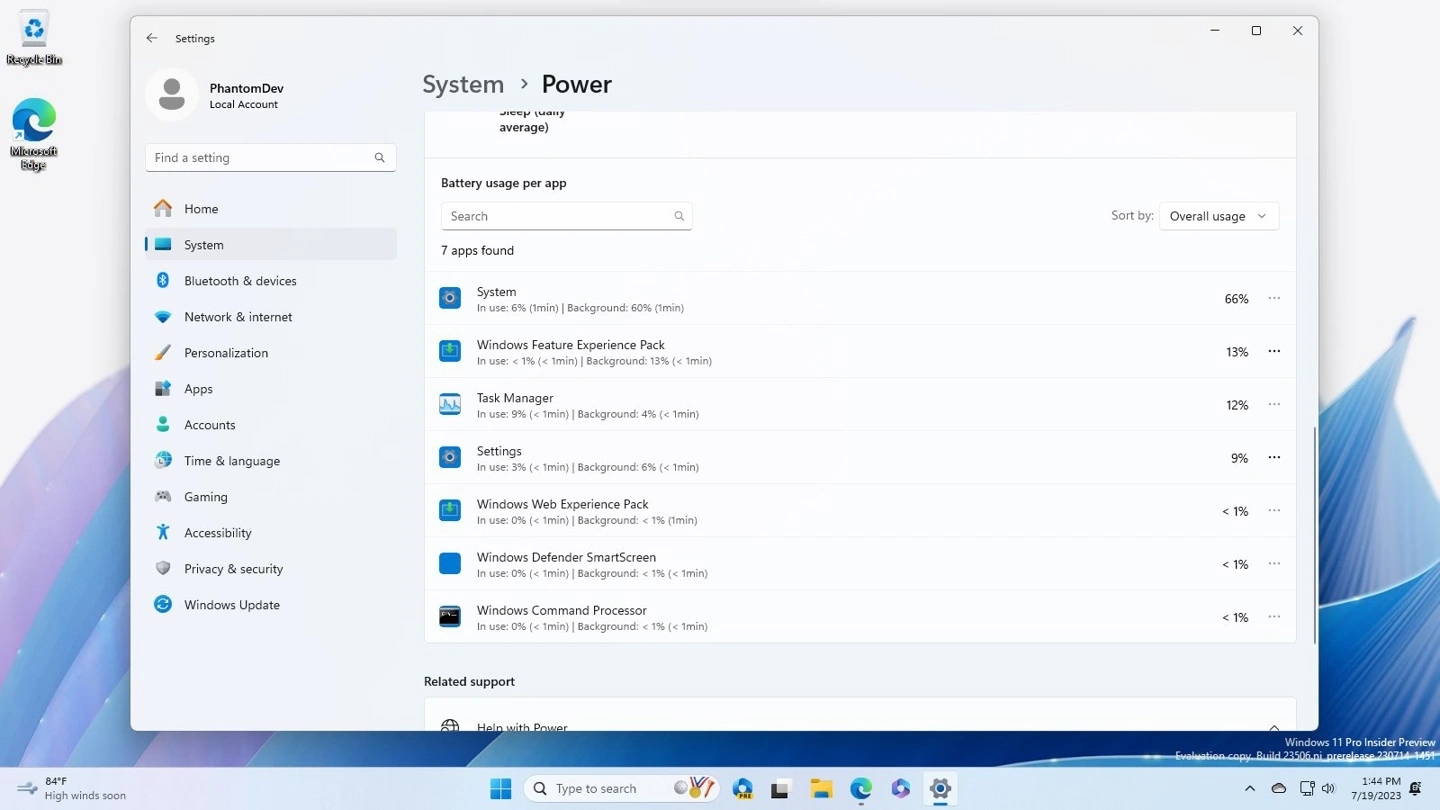Click the Network & internet icon

pos(163,316)
